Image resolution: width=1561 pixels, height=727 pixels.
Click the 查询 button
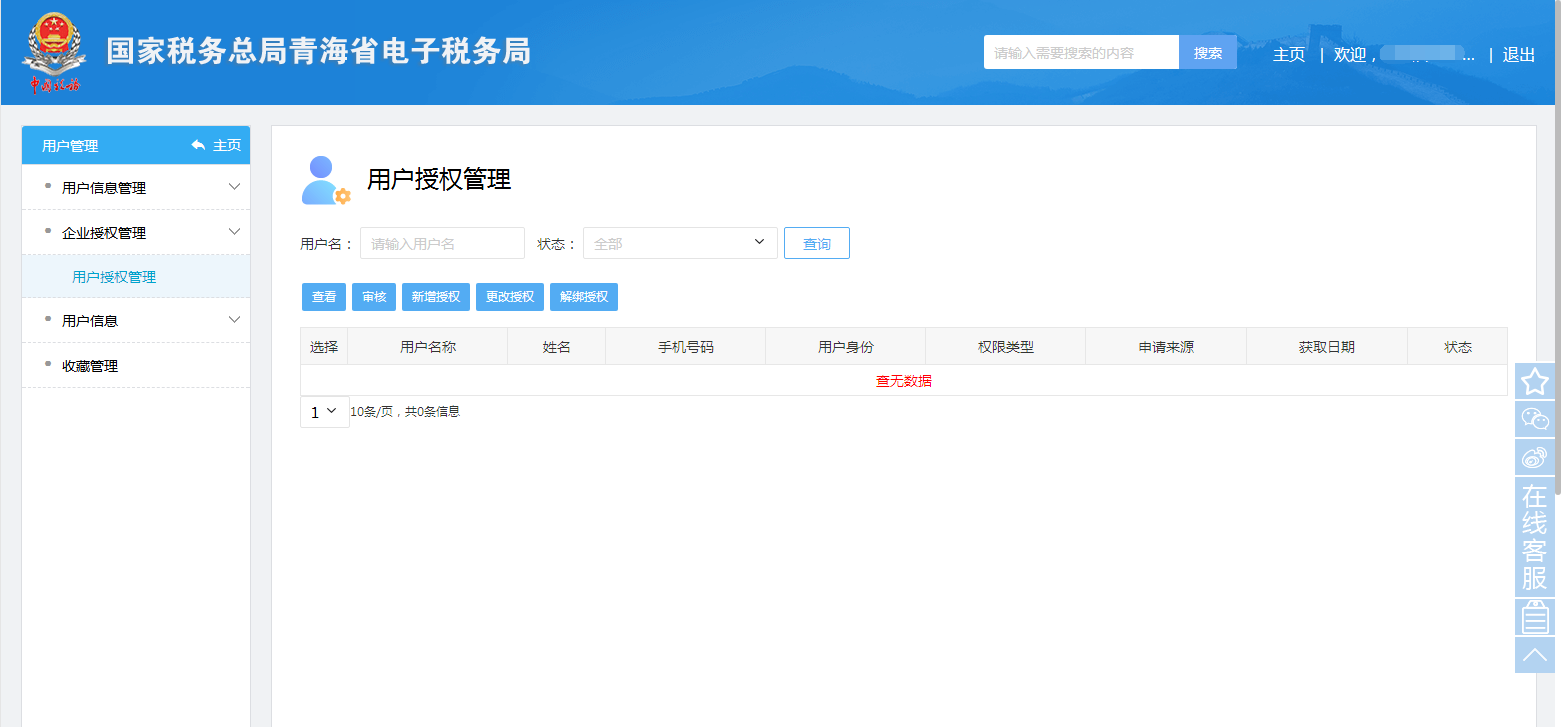coord(817,243)
